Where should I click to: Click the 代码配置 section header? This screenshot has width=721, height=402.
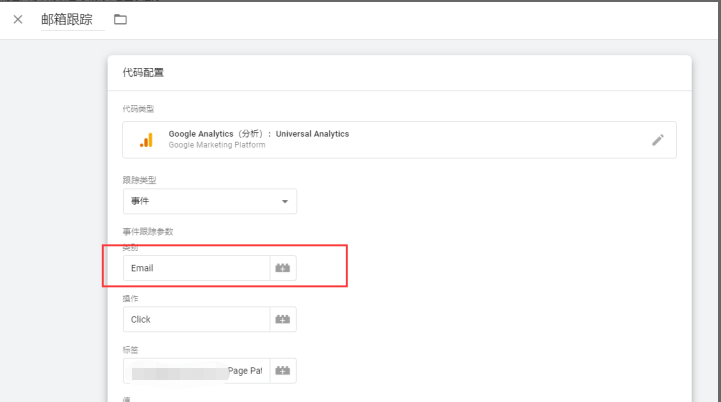[x=143, y=73]
